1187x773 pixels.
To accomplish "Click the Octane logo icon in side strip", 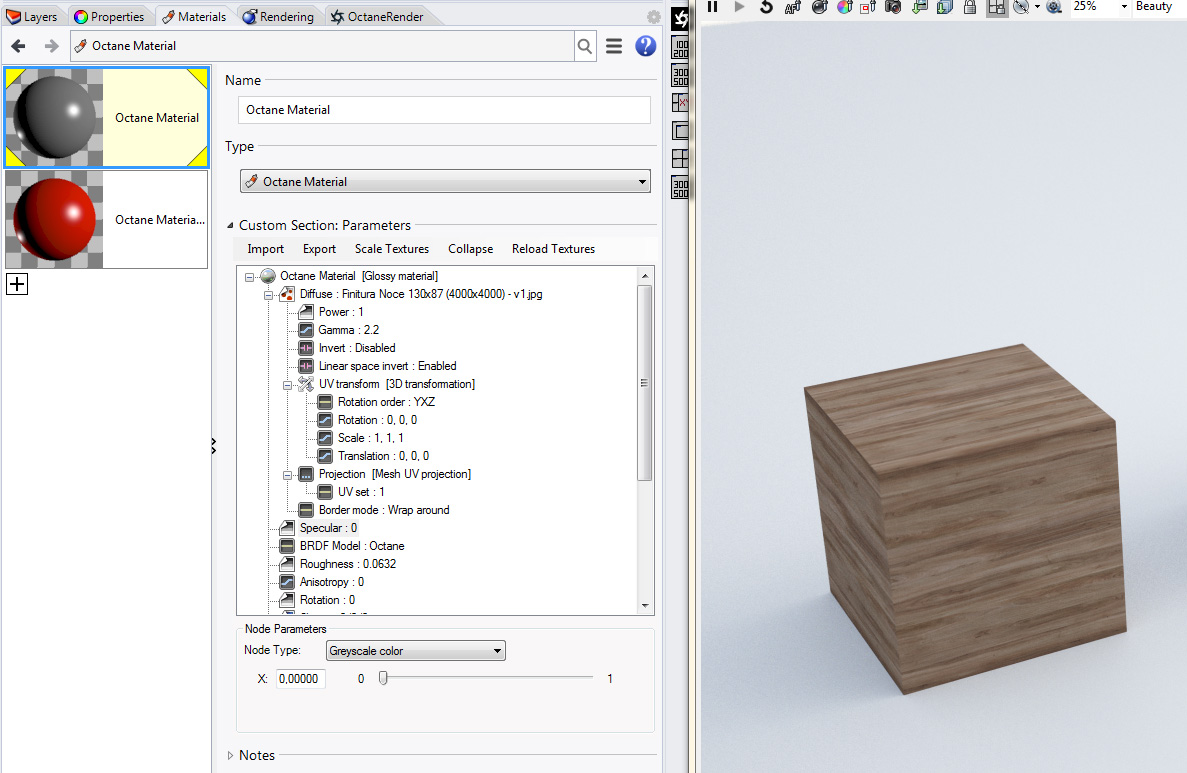I will pyautogui.click(x=681, y=17).
